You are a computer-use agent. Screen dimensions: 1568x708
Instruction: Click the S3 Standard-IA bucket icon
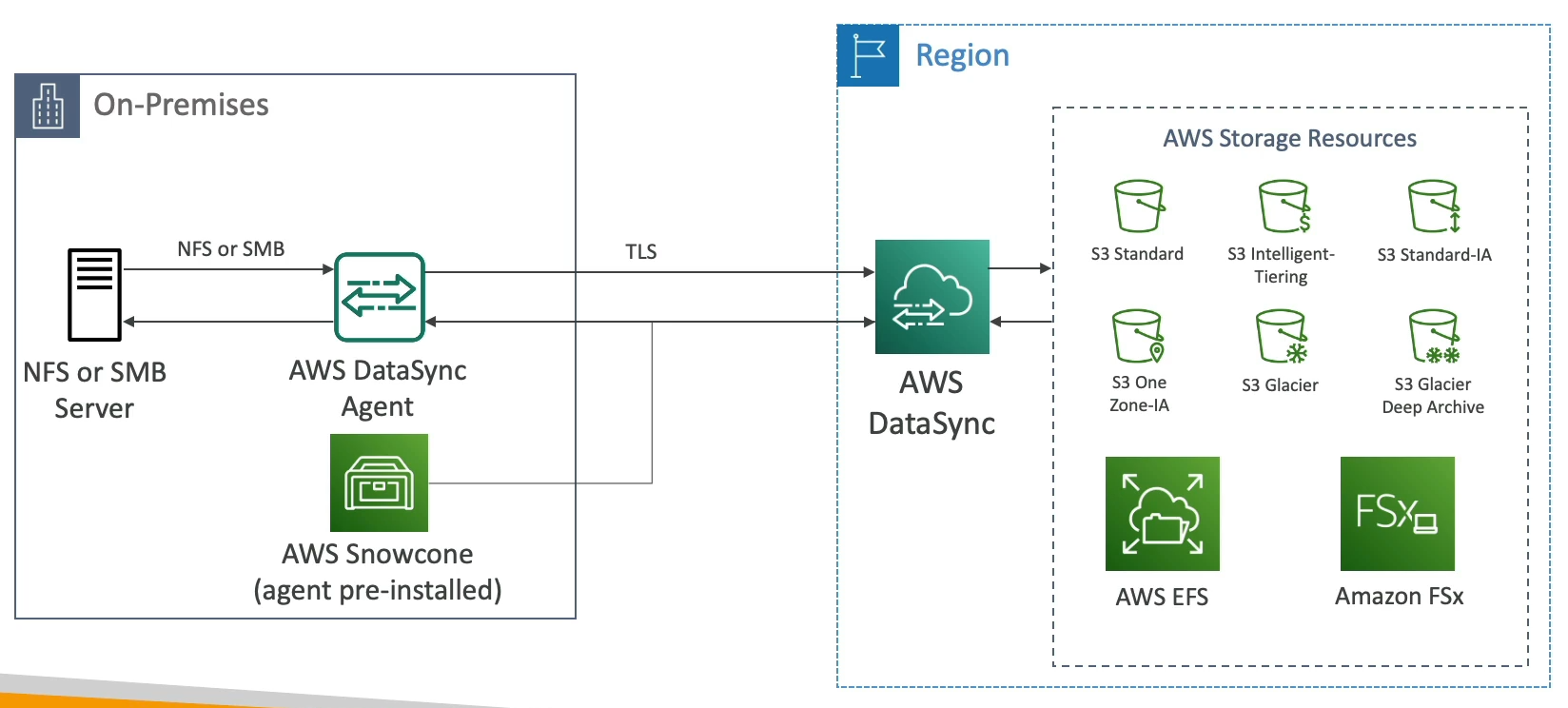(x=1433, y=206)
